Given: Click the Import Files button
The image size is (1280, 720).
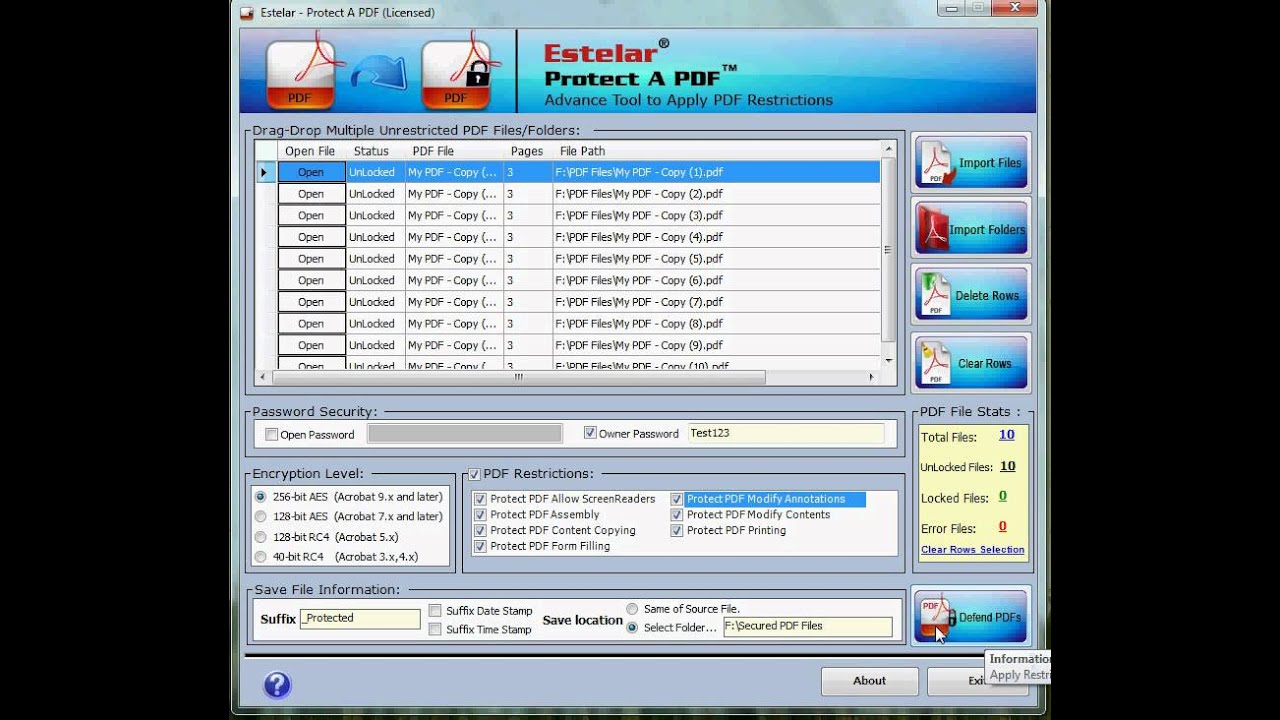Looking at the screenshot, I should coord(971,162).
